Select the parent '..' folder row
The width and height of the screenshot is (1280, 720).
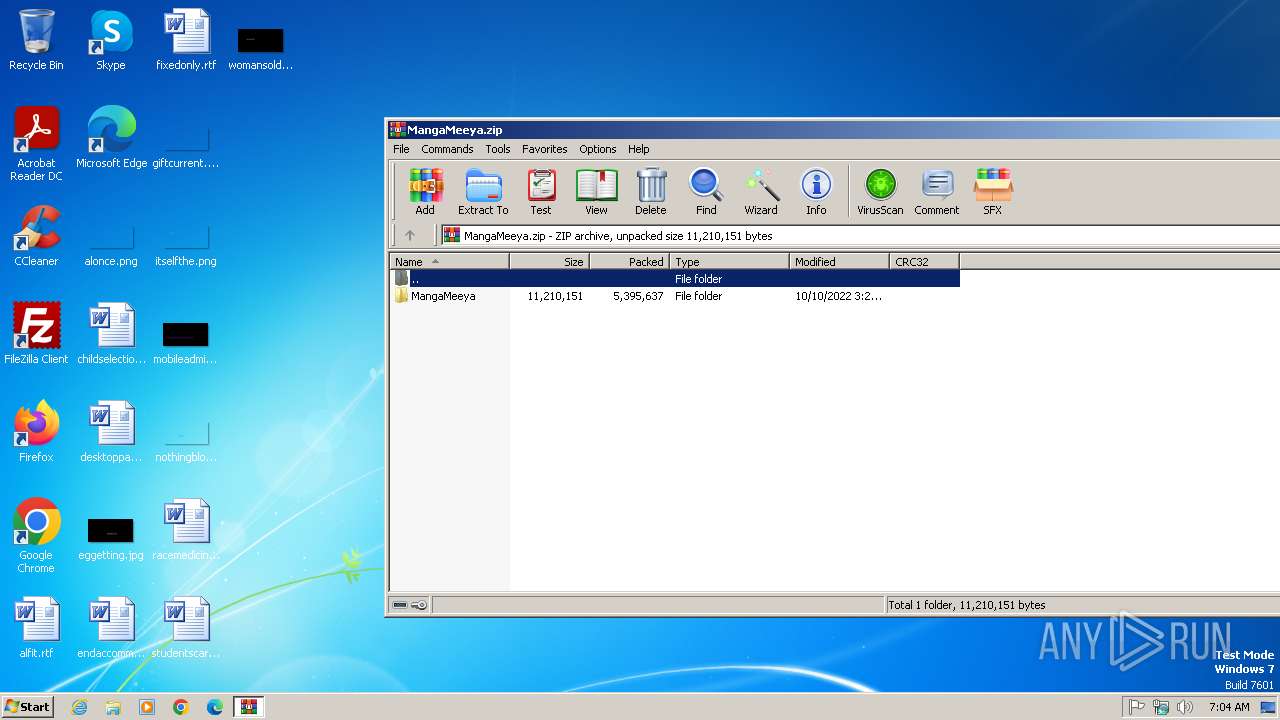pos(675,279)
